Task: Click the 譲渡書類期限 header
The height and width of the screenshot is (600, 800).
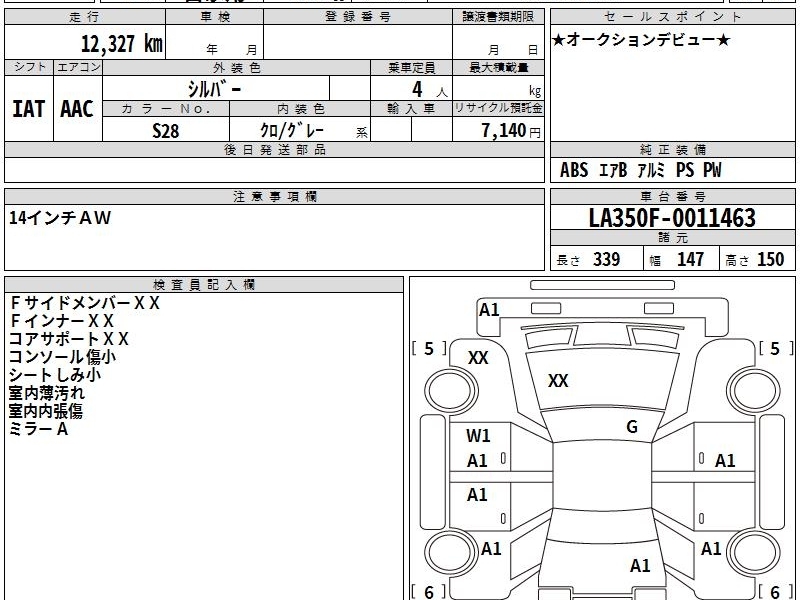Action: 498,17
